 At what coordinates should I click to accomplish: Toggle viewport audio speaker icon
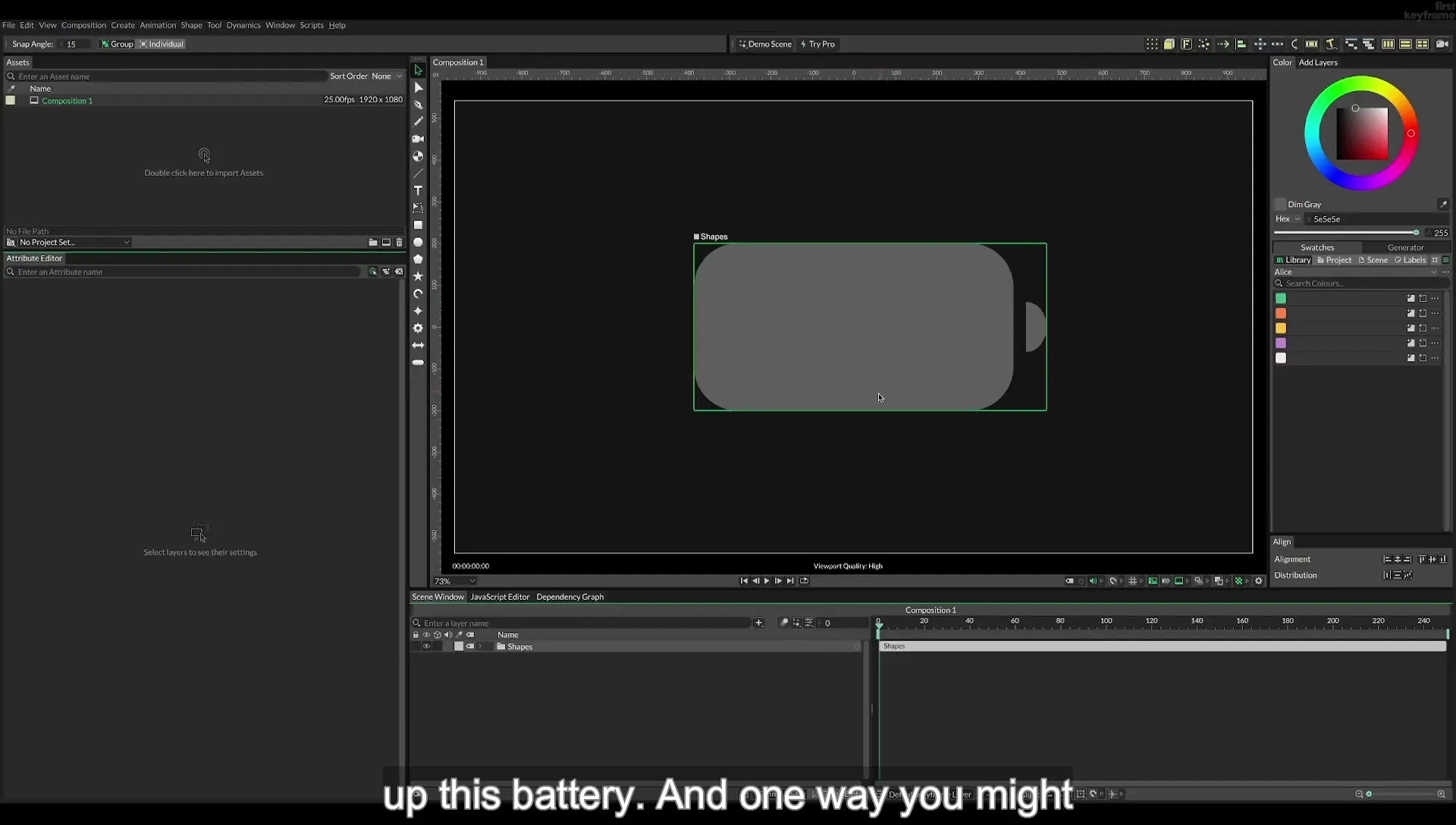pyautogui.click(x=1093, y=581)
